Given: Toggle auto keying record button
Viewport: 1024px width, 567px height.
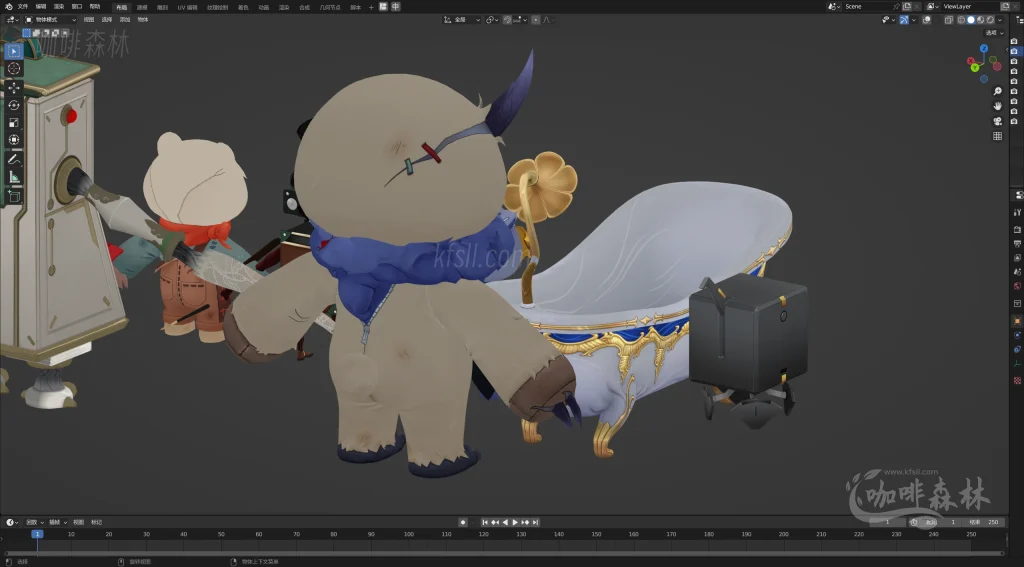Looking at the screenshot, I should click(463, 522).
